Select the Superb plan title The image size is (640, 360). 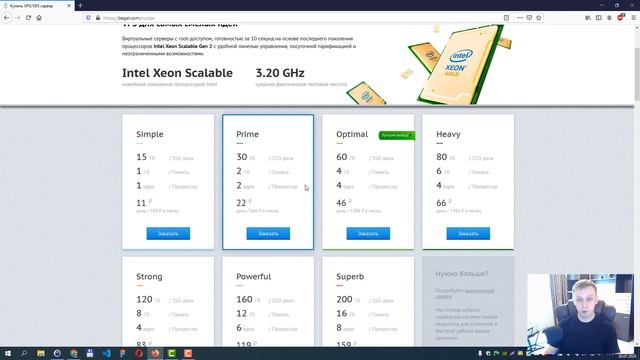pos(350,277)
